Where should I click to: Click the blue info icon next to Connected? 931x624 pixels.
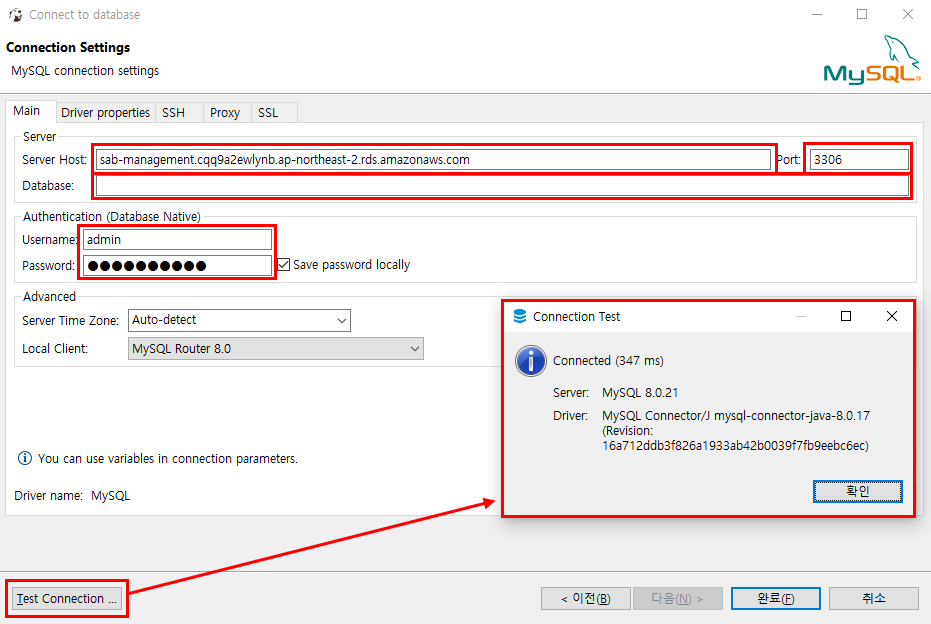tap(530, 361)
